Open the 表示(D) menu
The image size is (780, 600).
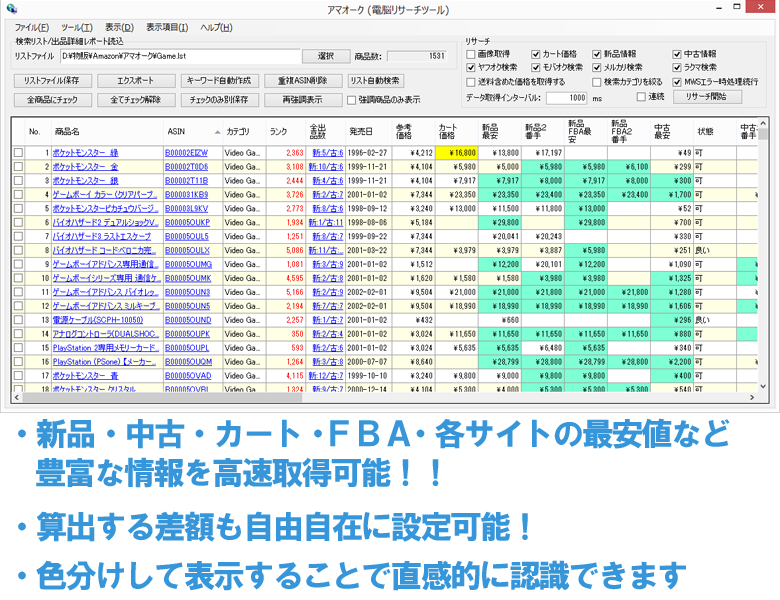(119, 27)
